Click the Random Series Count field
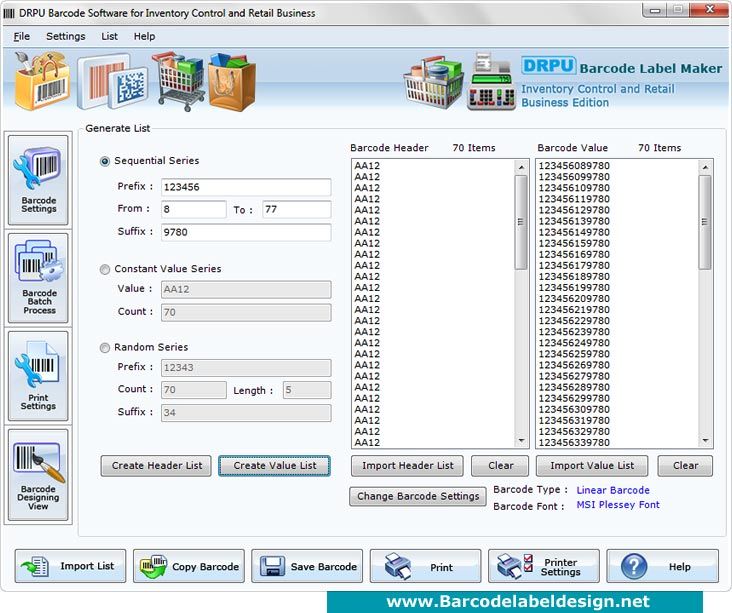 (194, 390)
